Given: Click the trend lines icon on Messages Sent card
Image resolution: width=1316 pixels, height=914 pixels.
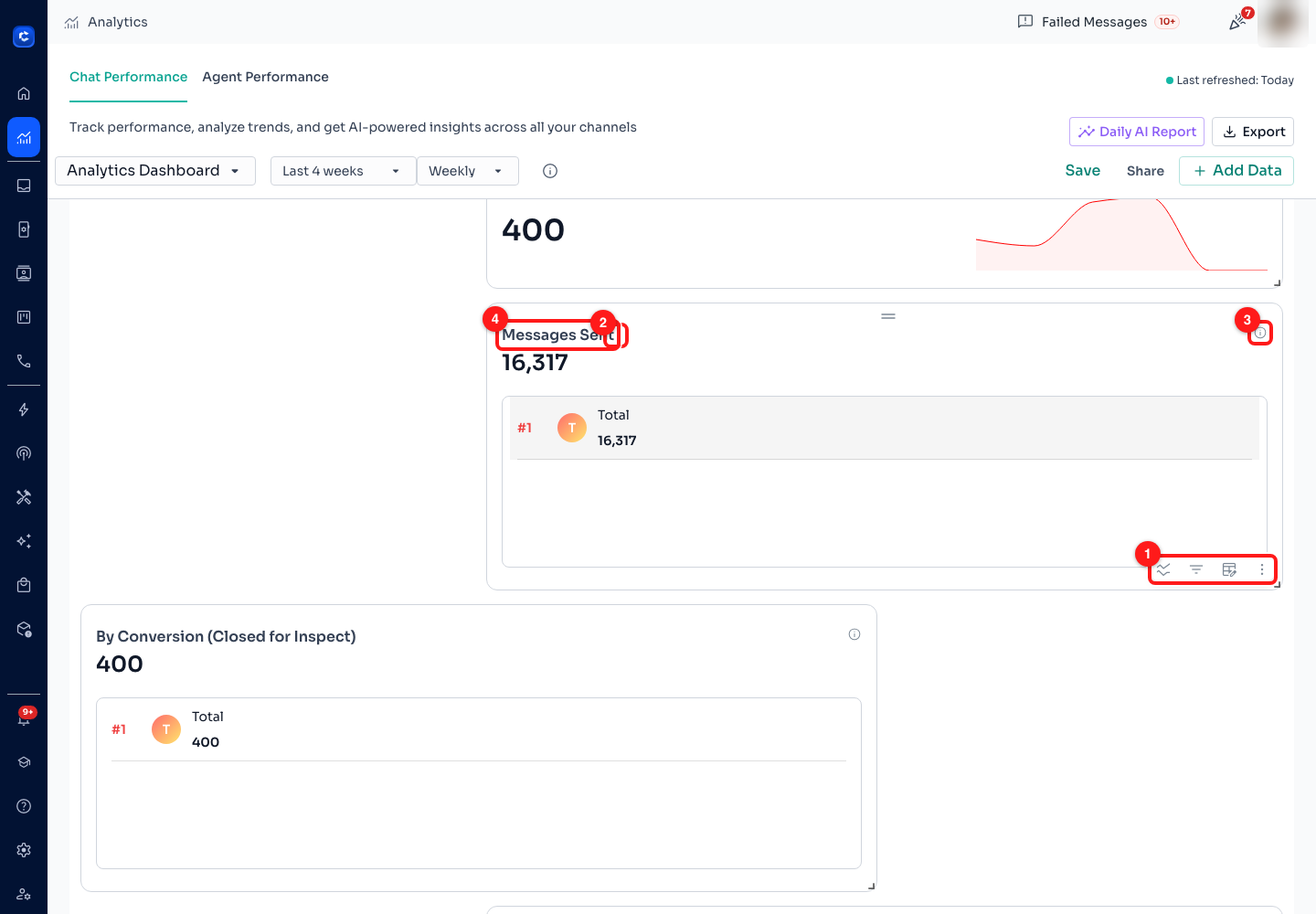Looking at the screenshot, I should click(1163, 569).
